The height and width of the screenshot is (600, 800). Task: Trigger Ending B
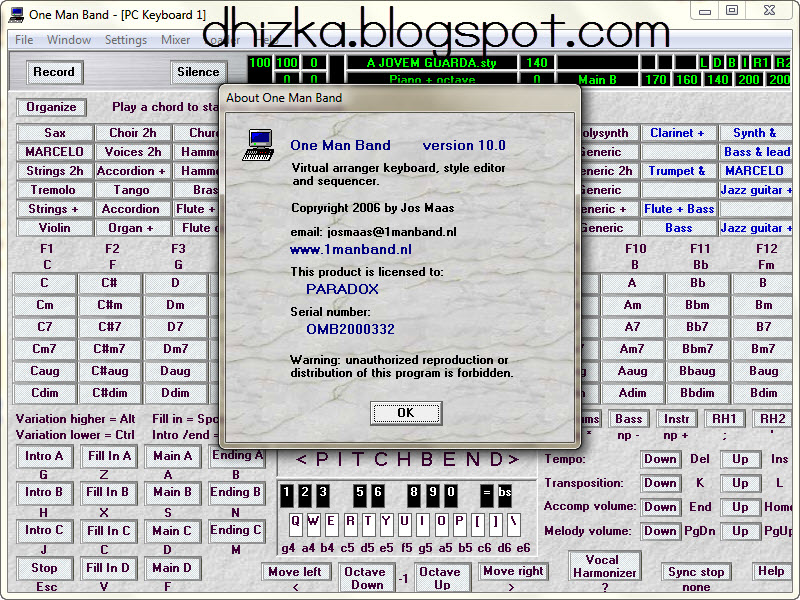pyautogui.click(x=236, y=492)
